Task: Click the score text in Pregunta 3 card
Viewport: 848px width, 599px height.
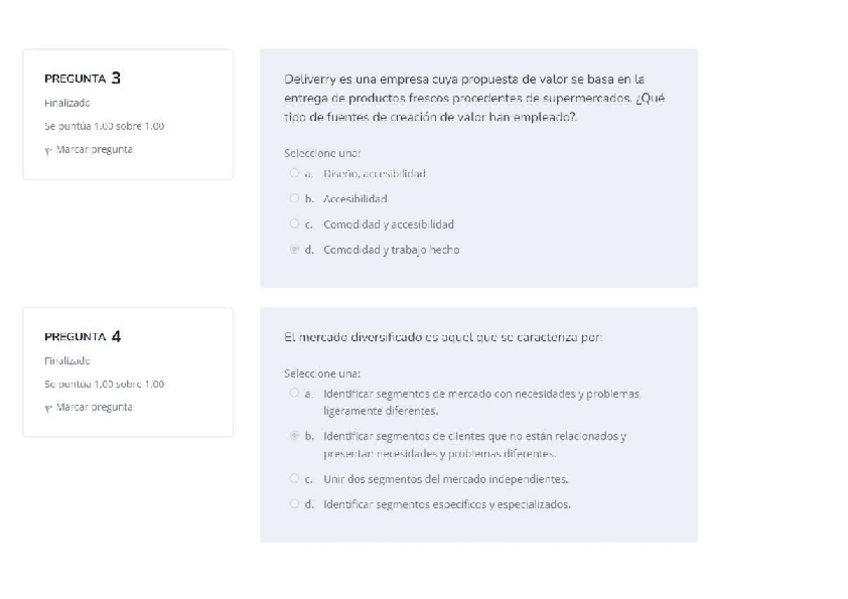Action: [104, 126]
